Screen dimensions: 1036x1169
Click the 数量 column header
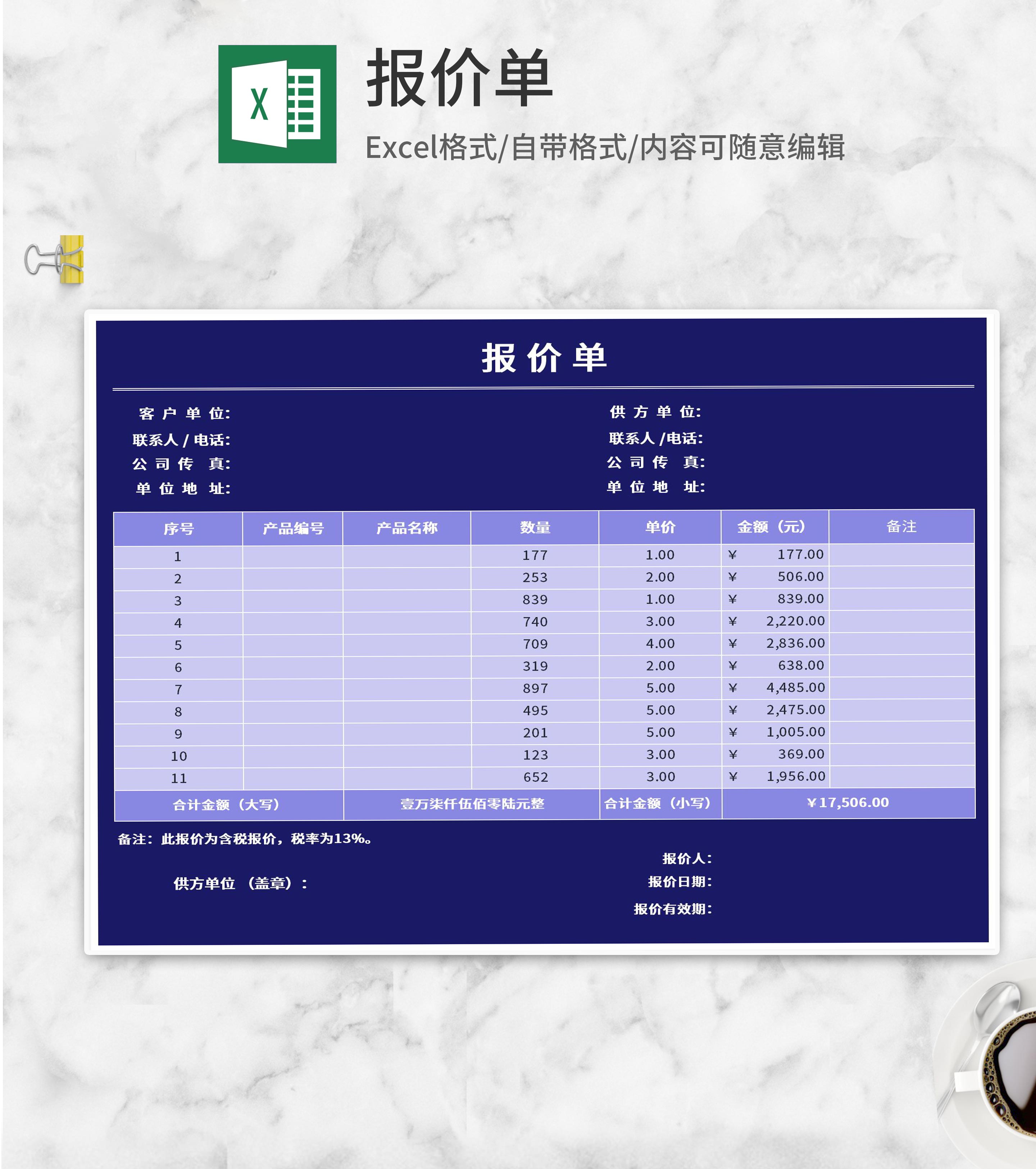pos(535,527)
